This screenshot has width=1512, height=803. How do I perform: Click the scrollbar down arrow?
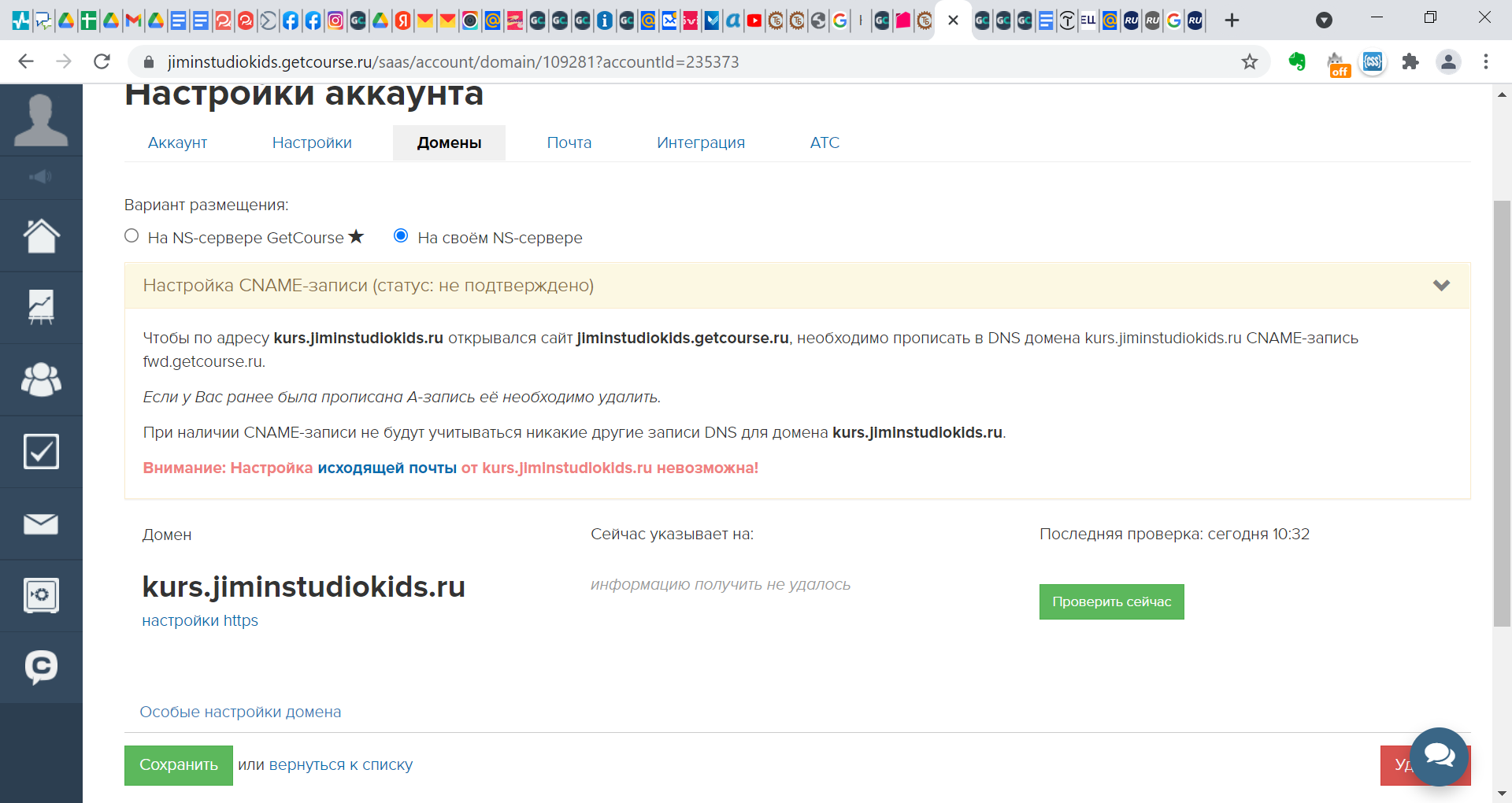pos(1503,794)
